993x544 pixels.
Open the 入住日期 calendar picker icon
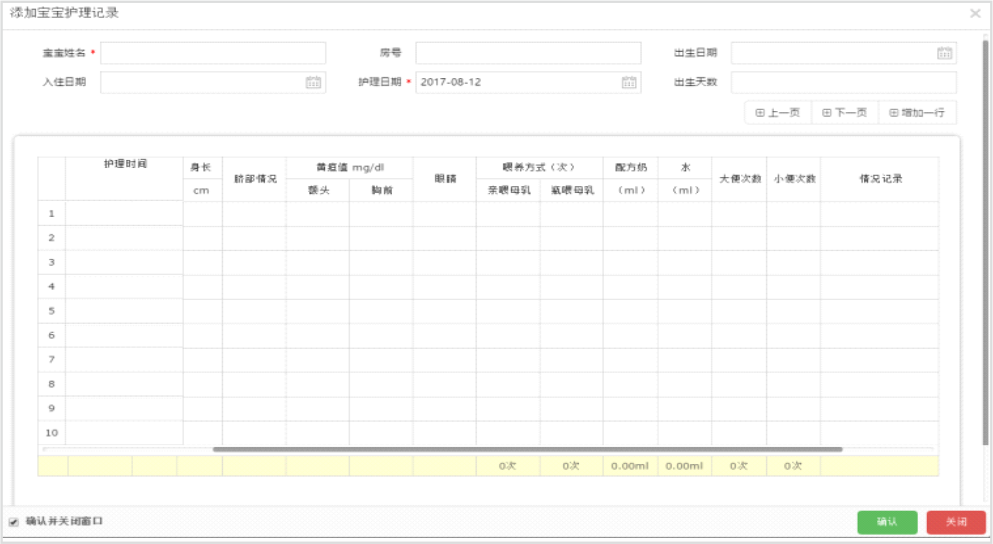313,82
